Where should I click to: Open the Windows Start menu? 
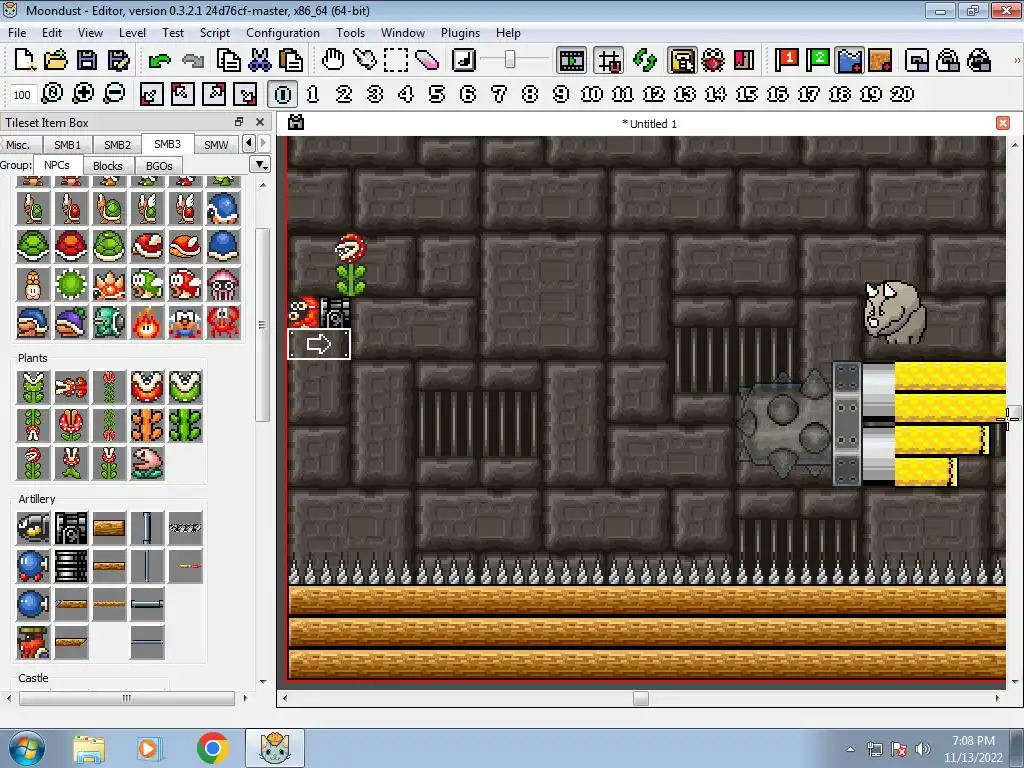[x=26, y=749]
